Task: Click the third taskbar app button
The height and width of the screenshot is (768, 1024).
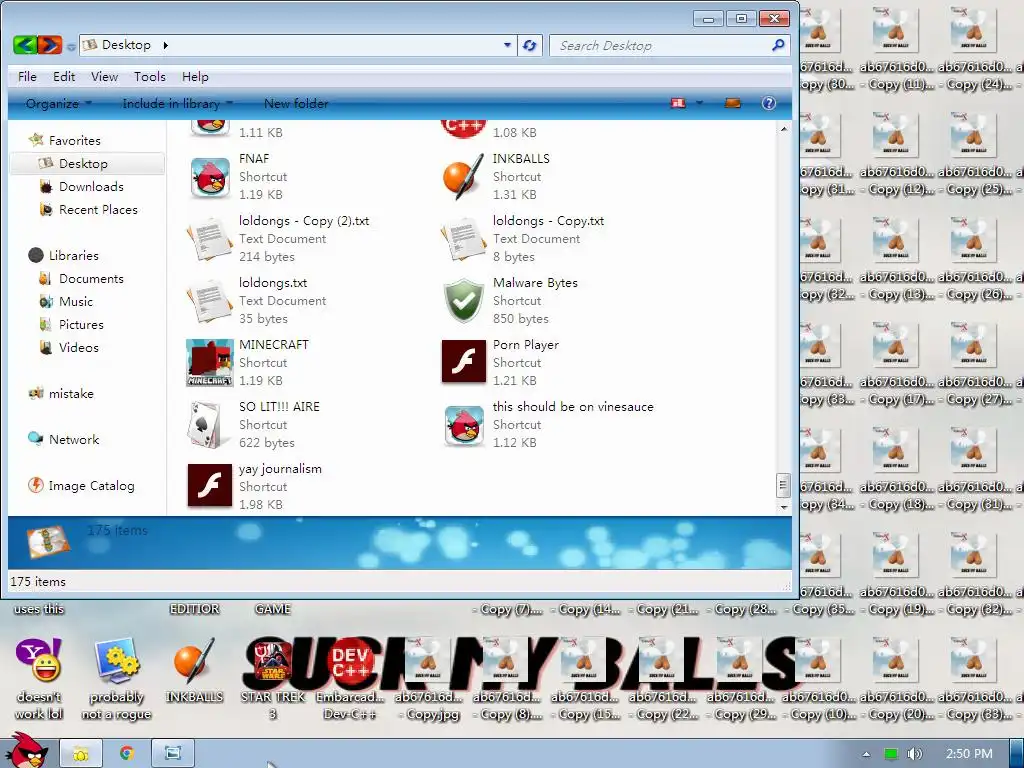Action: click(x=173, y=754)
